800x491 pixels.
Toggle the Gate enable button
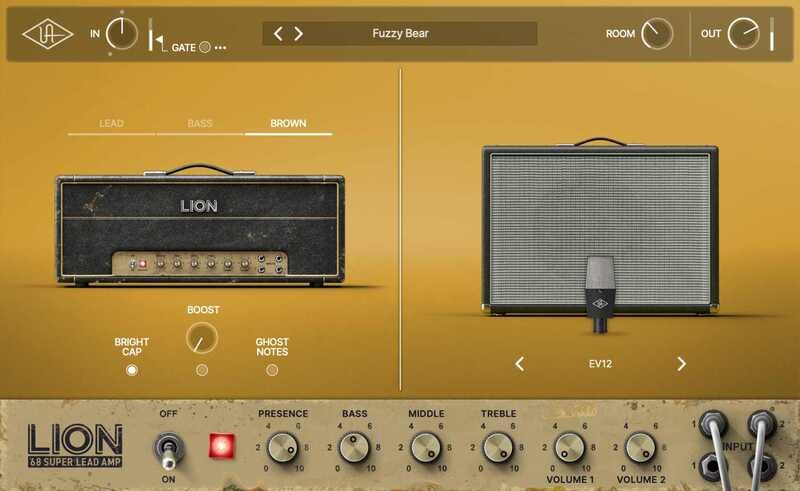(204, 47)
